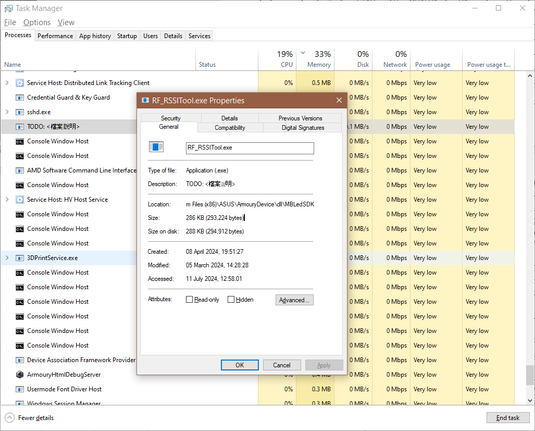Click the 3DPrintService.exe icon
This screenshot has width=535, height=431.
20,258
